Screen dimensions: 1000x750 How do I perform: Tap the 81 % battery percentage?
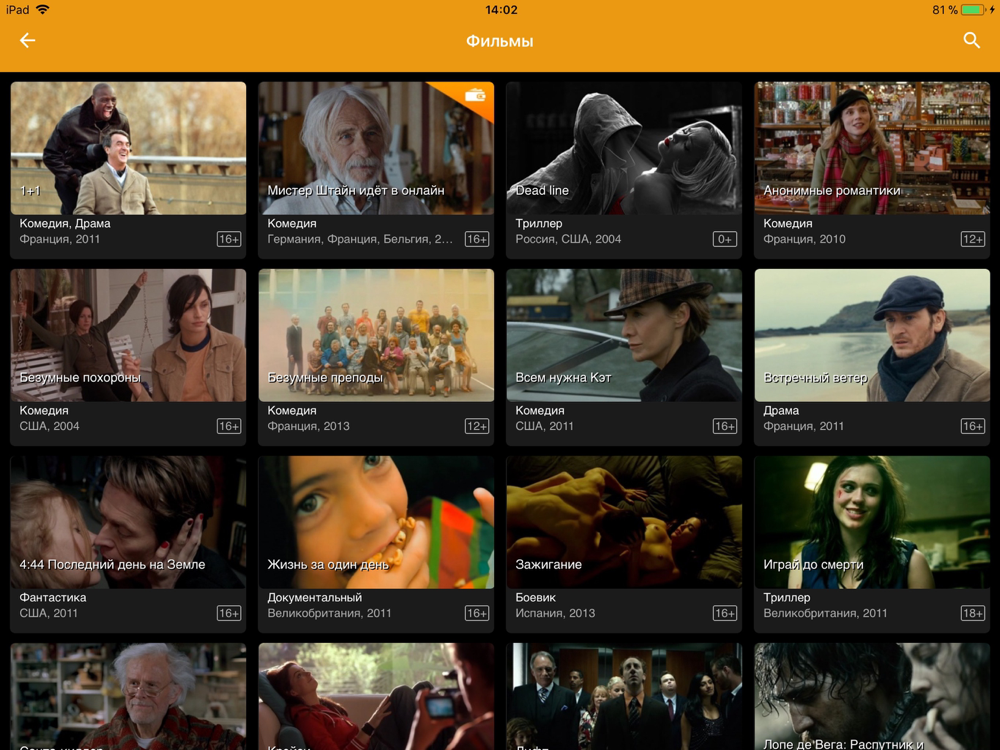tap(945, 10)
